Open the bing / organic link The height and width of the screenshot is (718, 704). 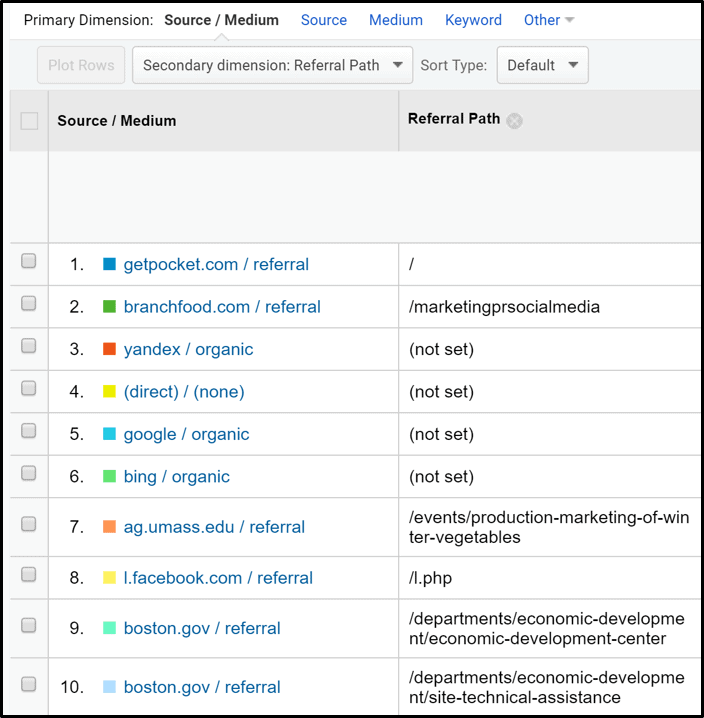(x=176, y=477)
